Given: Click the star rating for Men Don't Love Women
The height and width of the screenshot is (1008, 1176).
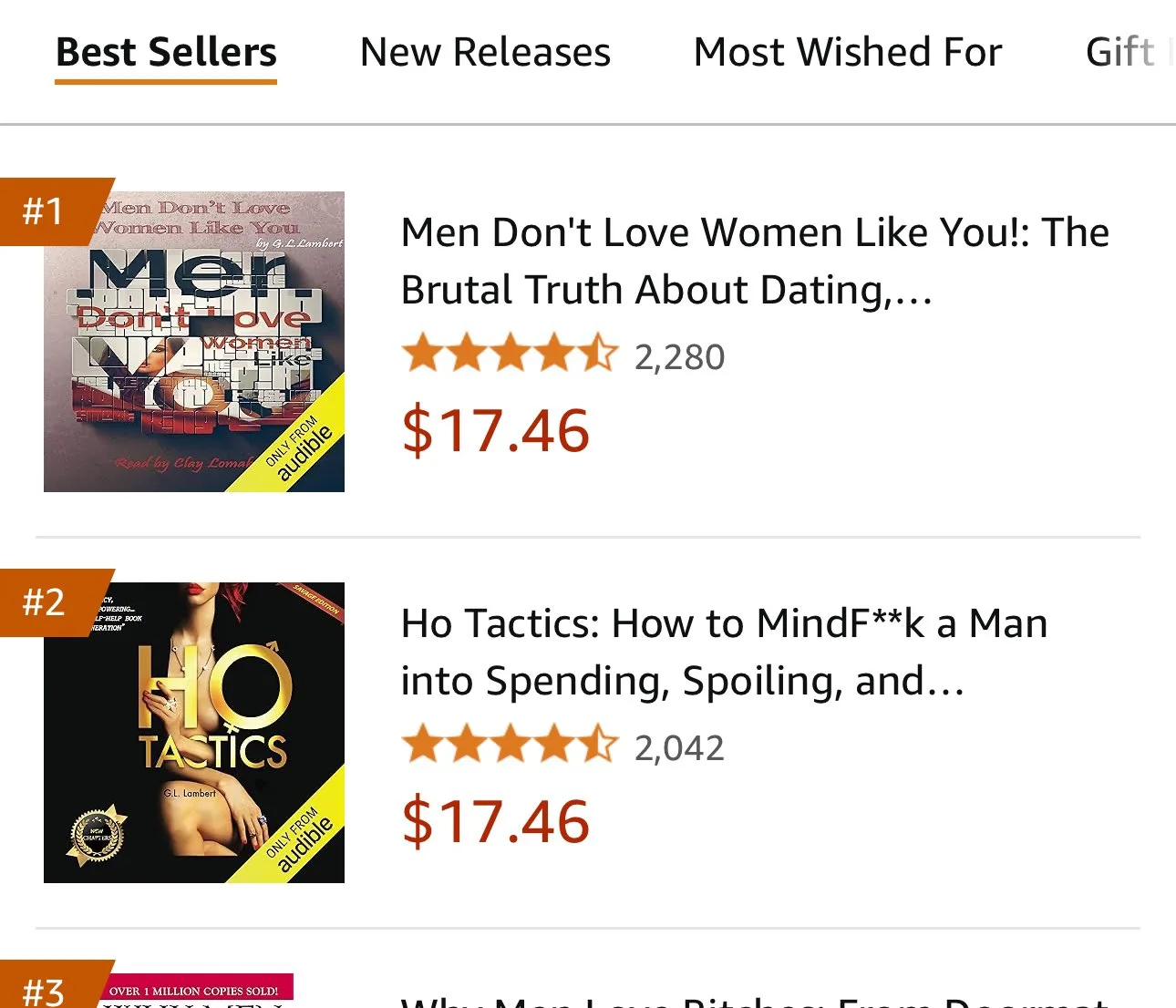Looking at the screenshot, I should (x=510, y=355).
